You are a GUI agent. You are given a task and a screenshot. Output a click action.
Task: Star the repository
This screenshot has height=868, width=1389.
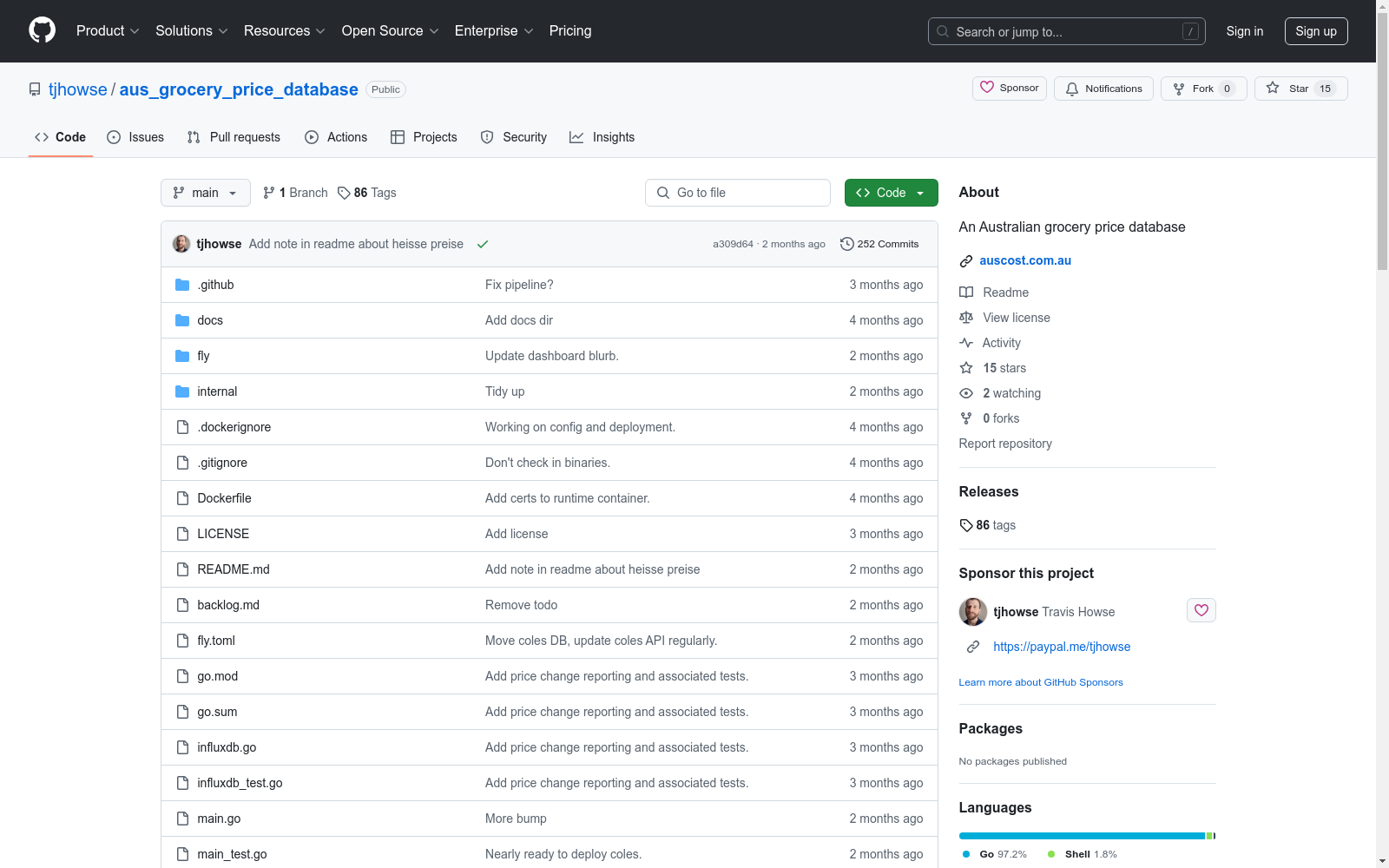tap(1301, 89)
